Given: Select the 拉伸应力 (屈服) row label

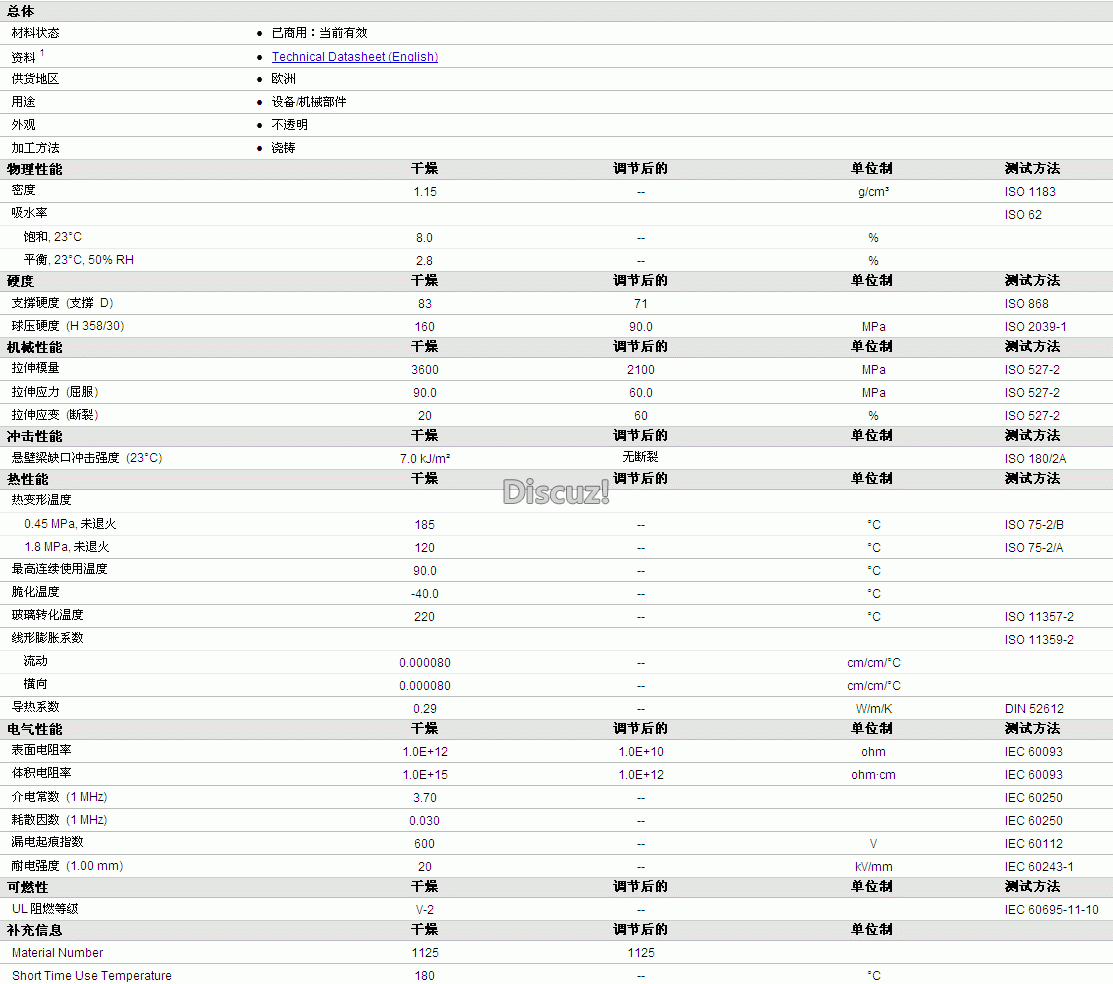Looking at the screenshot, I should pos(55,392).
